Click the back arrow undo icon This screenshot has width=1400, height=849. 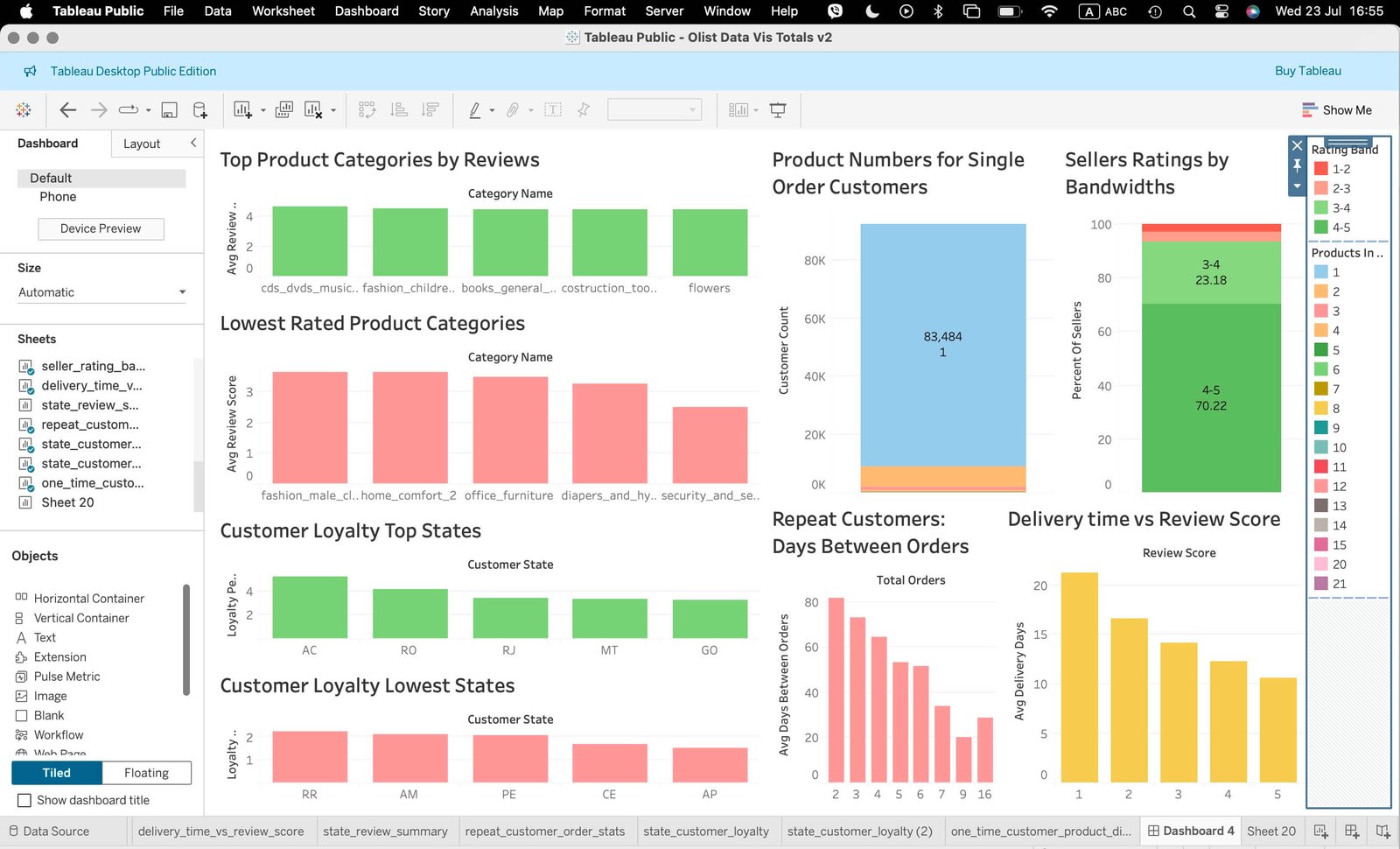point(67,110)
